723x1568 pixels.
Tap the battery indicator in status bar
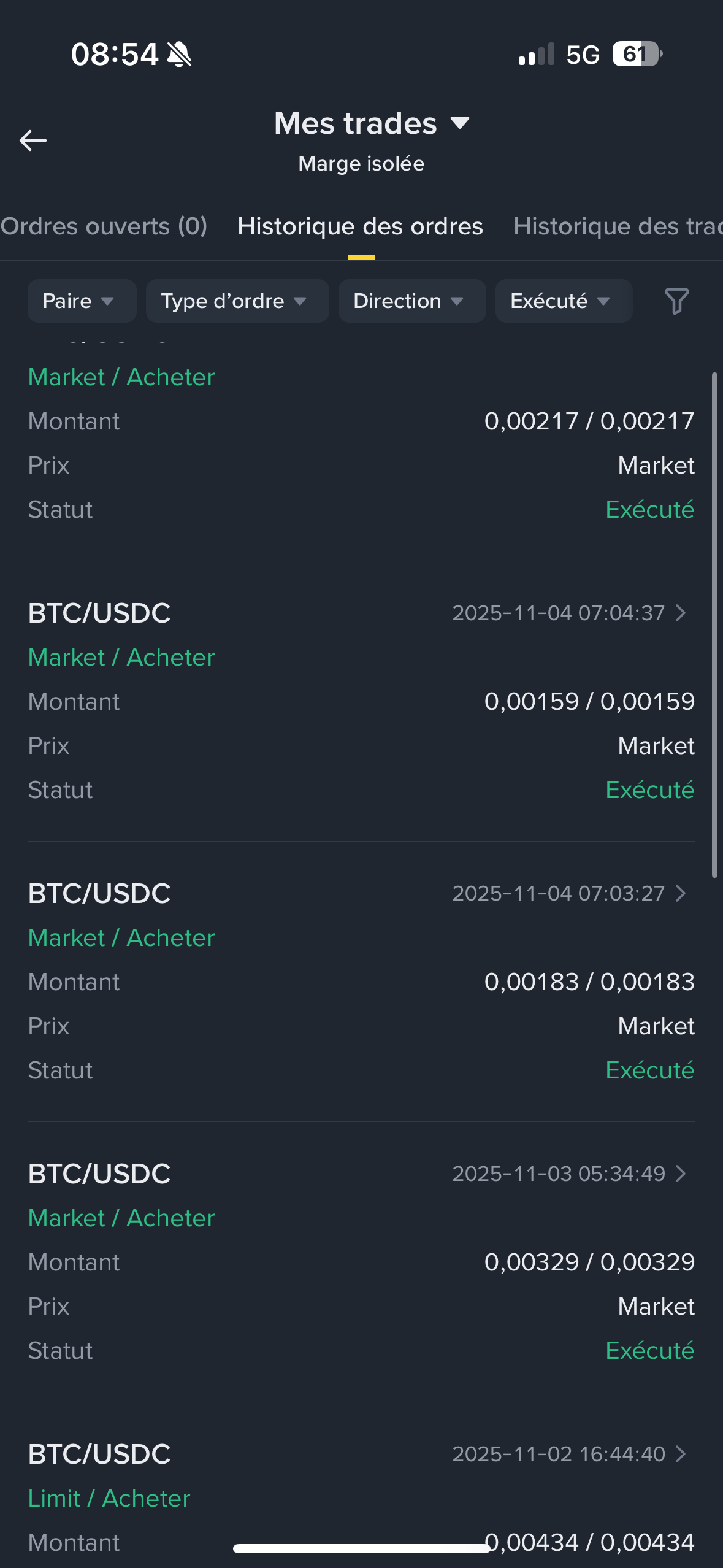tap(637, 54)
